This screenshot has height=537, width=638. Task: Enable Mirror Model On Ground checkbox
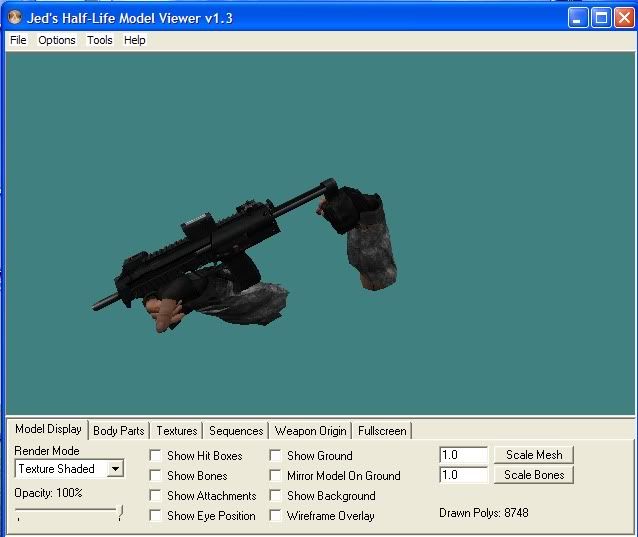(x=275, y=475)
